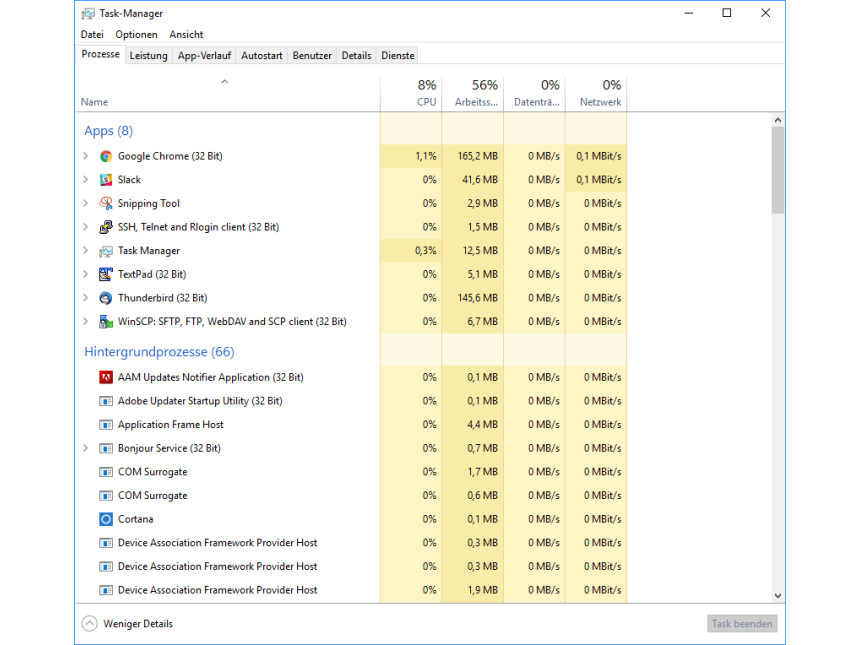Select the Prozesse tab
This screenshot has height=645, width=860.
(x=100, y=54)
